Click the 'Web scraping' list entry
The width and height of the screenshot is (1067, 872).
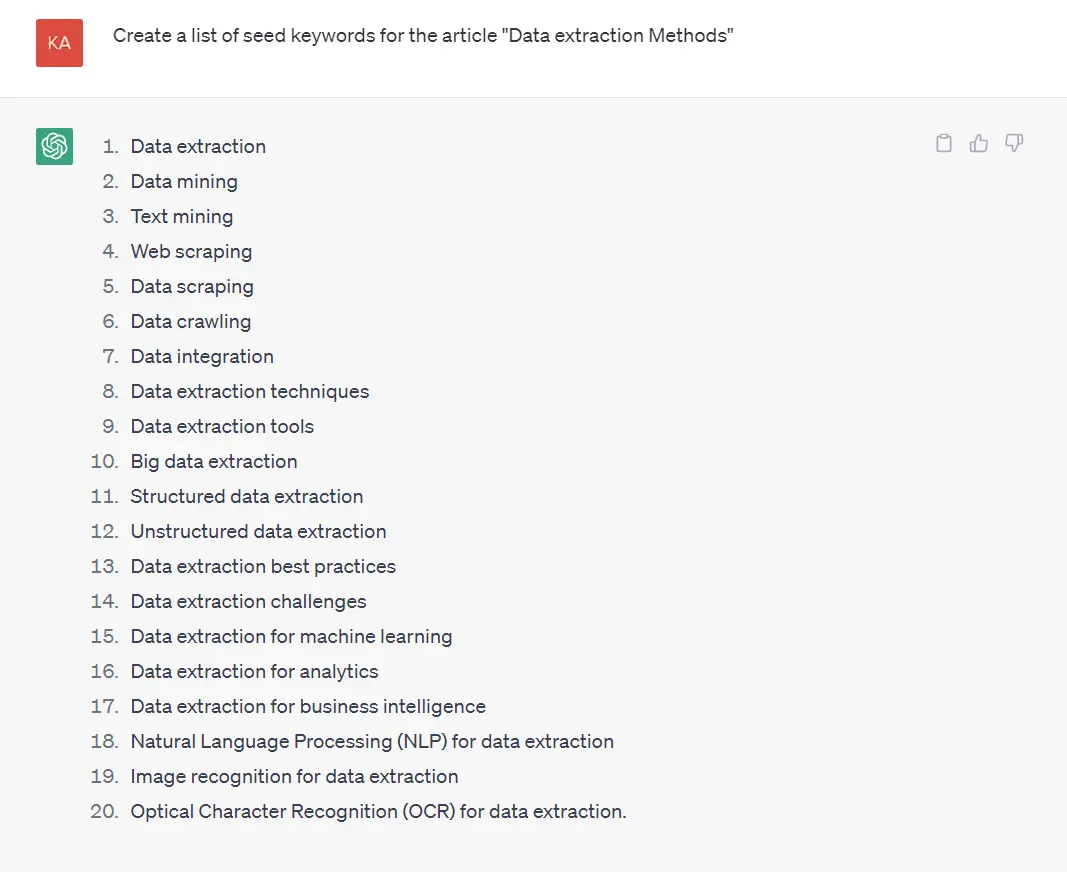[191, 252]
